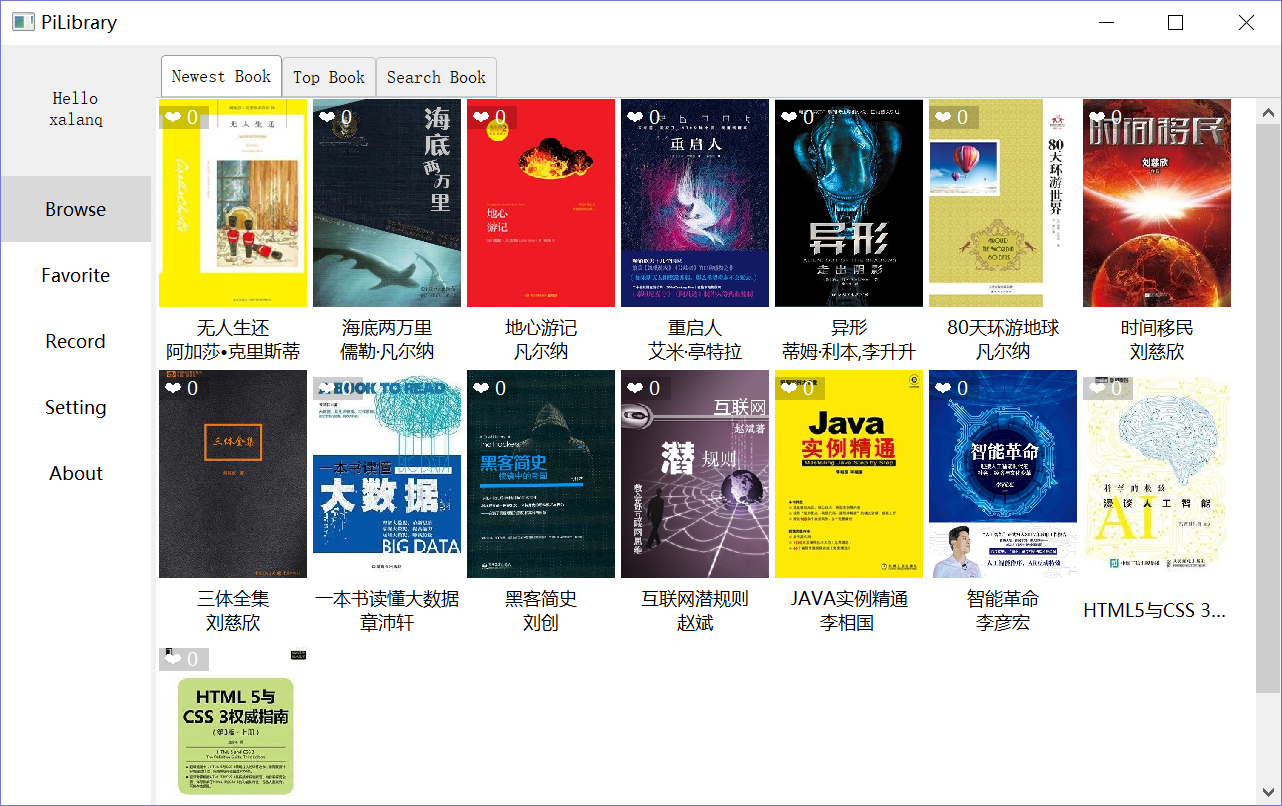Click the author text 艾米·亭特拉
1282x806 pixels.
(695, 352)
